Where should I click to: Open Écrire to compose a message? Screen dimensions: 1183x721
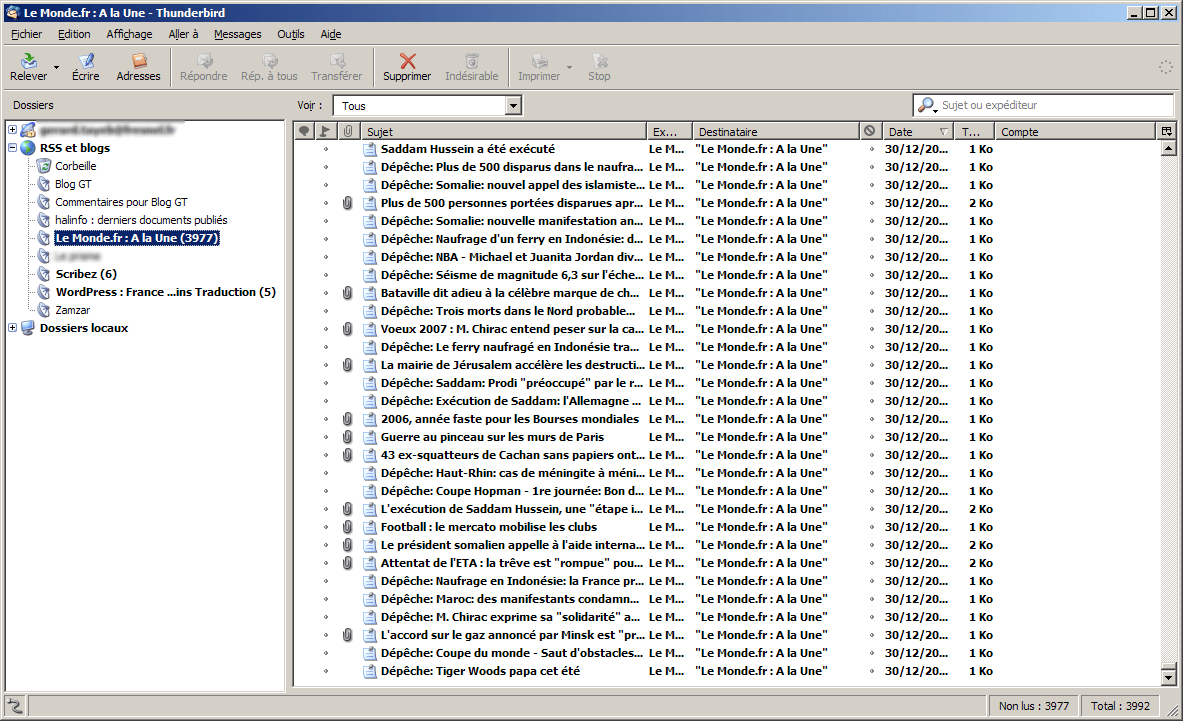tap(85, 67)
